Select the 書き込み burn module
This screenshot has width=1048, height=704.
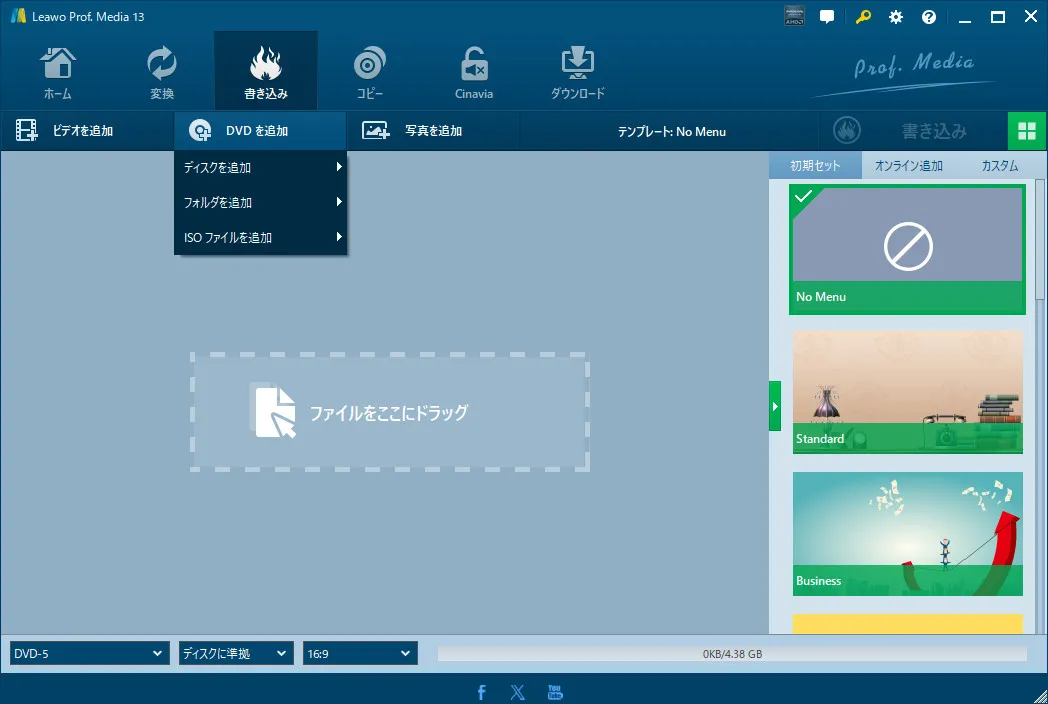tap(265, 71)
